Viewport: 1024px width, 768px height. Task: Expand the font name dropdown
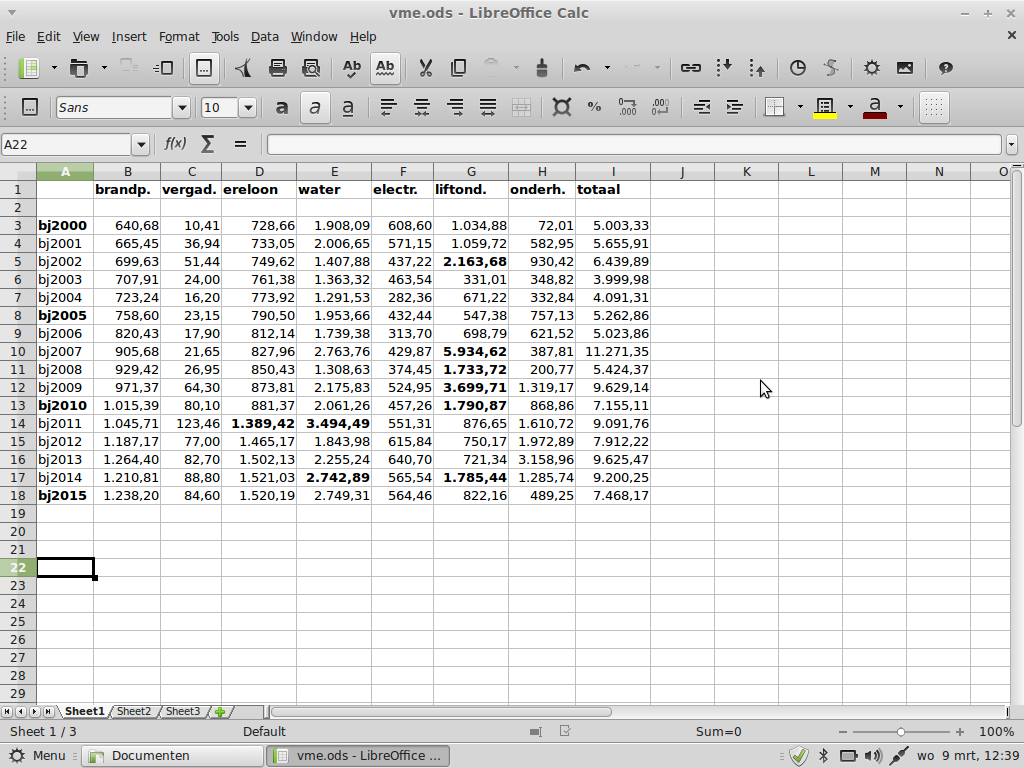pos(181,108)
